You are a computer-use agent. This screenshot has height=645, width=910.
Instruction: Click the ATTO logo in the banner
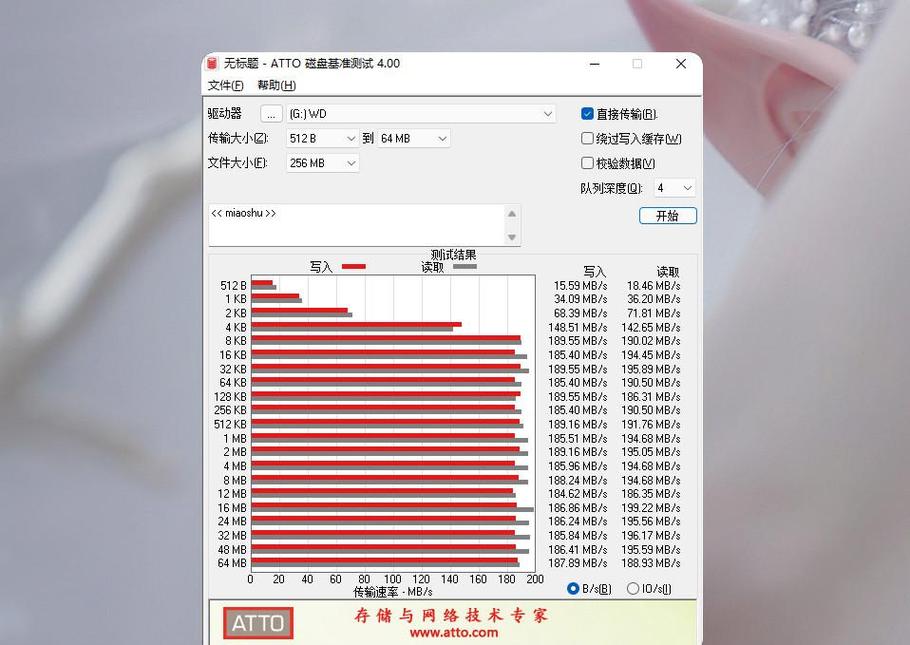pyautogui.click(x=258, y=623)
